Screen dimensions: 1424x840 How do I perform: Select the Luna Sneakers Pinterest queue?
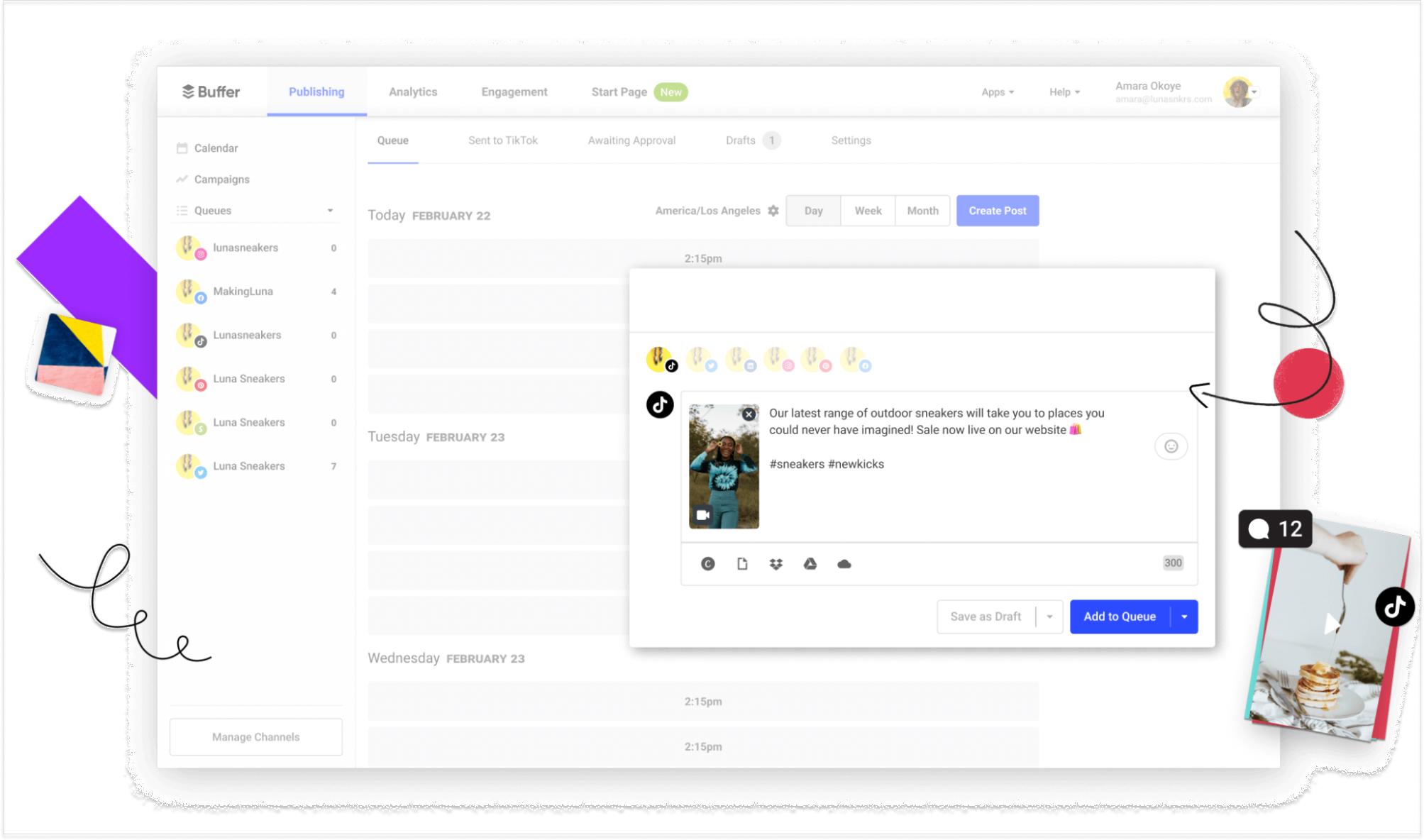pos(256,379)
